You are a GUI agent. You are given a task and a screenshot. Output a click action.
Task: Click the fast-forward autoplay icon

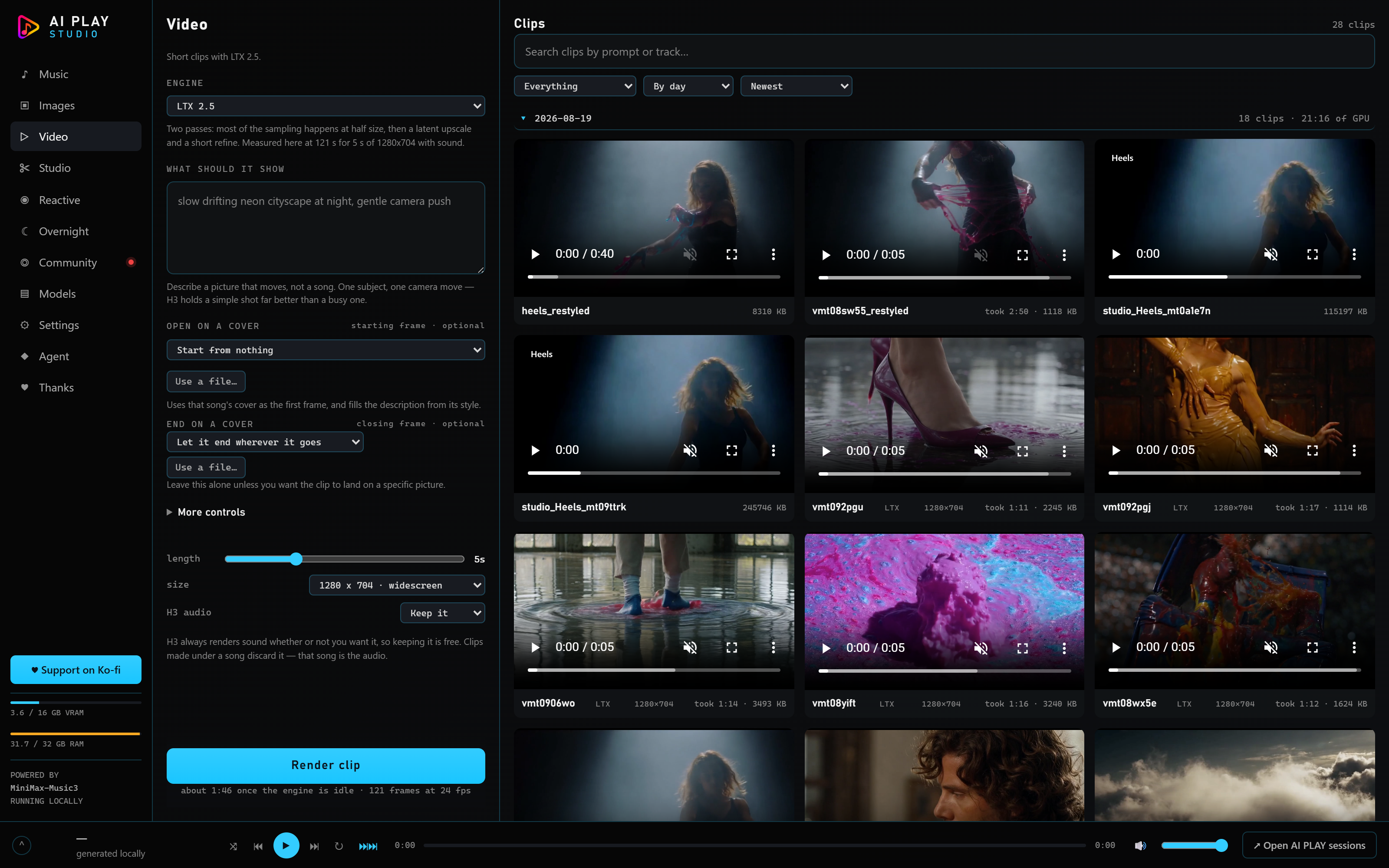click(x=368, y=846)
